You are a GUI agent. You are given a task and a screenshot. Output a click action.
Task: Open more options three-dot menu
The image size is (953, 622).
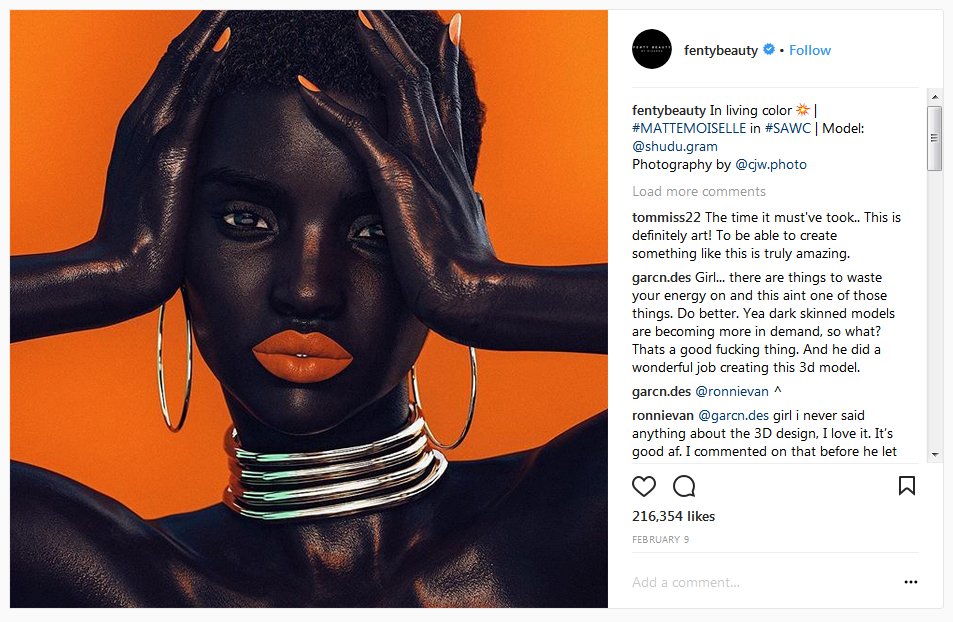(x=910, y=582)
